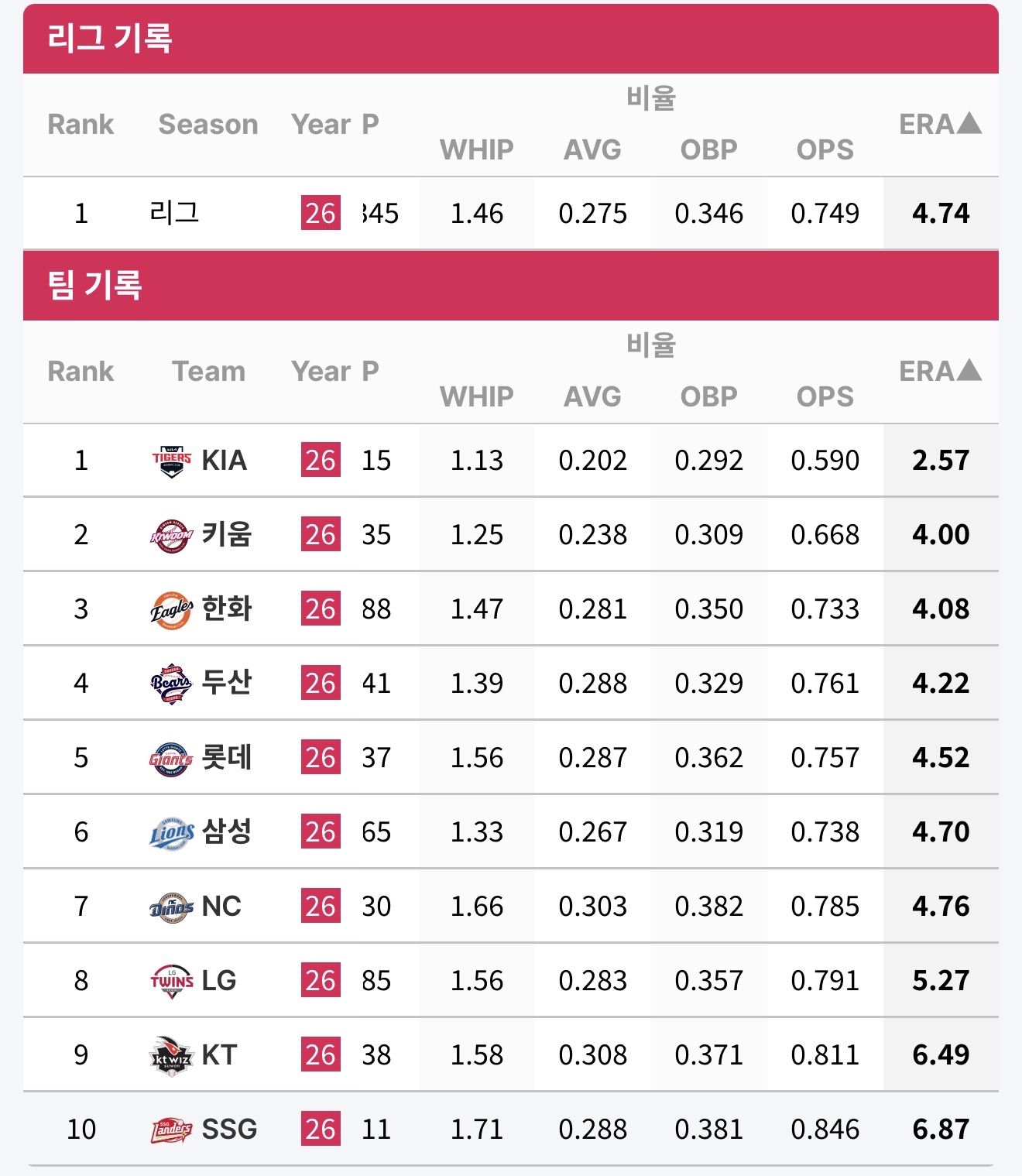Image resolution: width=1022 pixels, height=1176 pixels.
Task: Select the NC Dinos logo
Action: (x=172, y=907)
